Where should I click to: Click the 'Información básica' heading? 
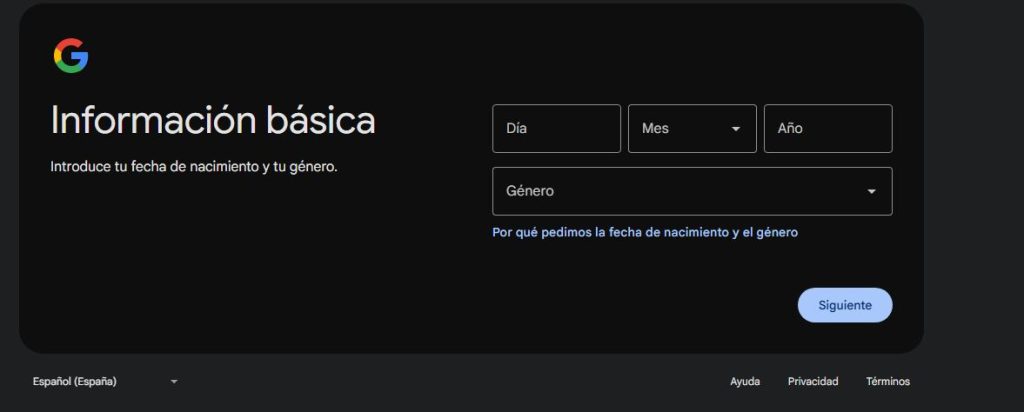point(213,120)
